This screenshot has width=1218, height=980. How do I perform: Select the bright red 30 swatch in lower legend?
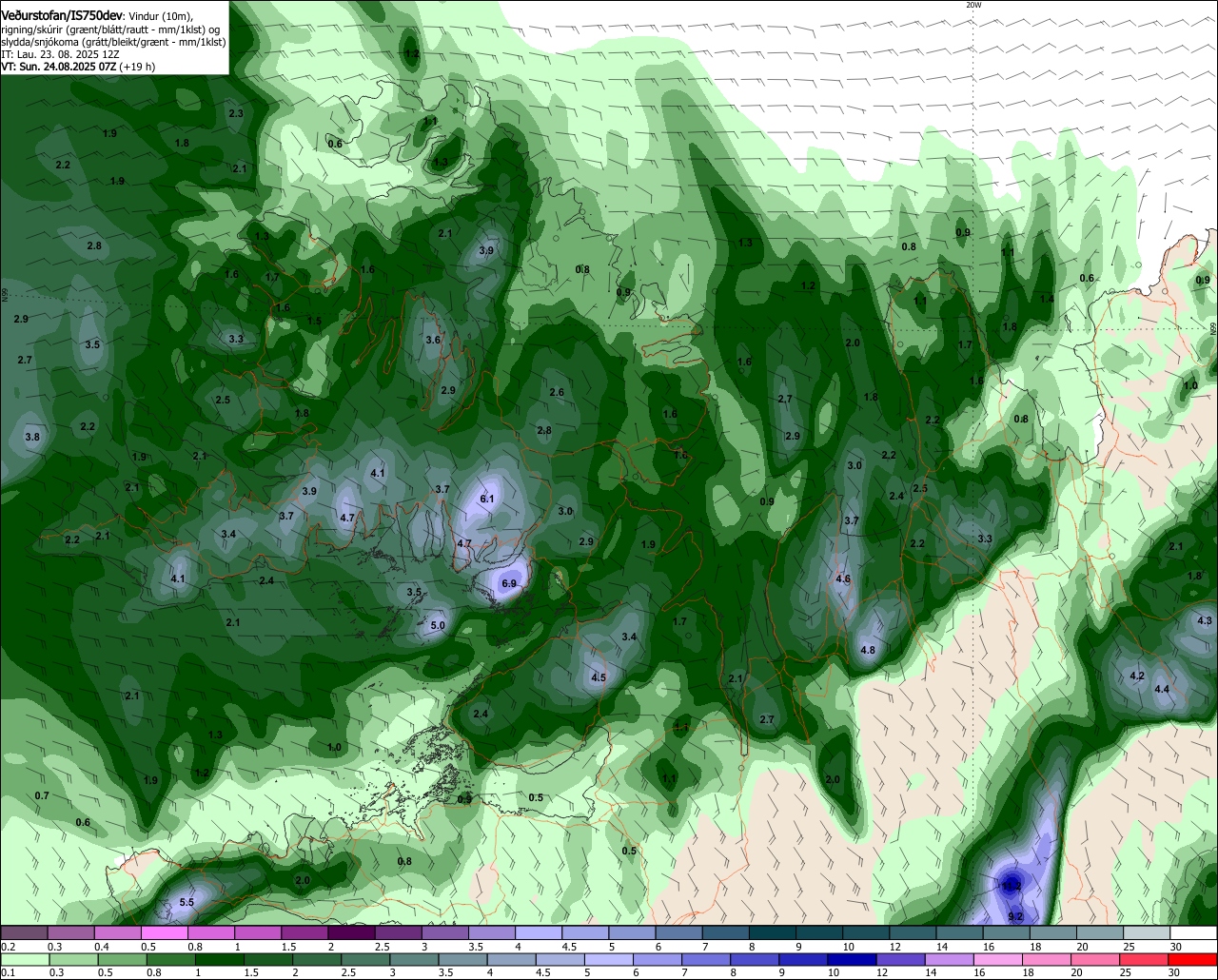1194,959
